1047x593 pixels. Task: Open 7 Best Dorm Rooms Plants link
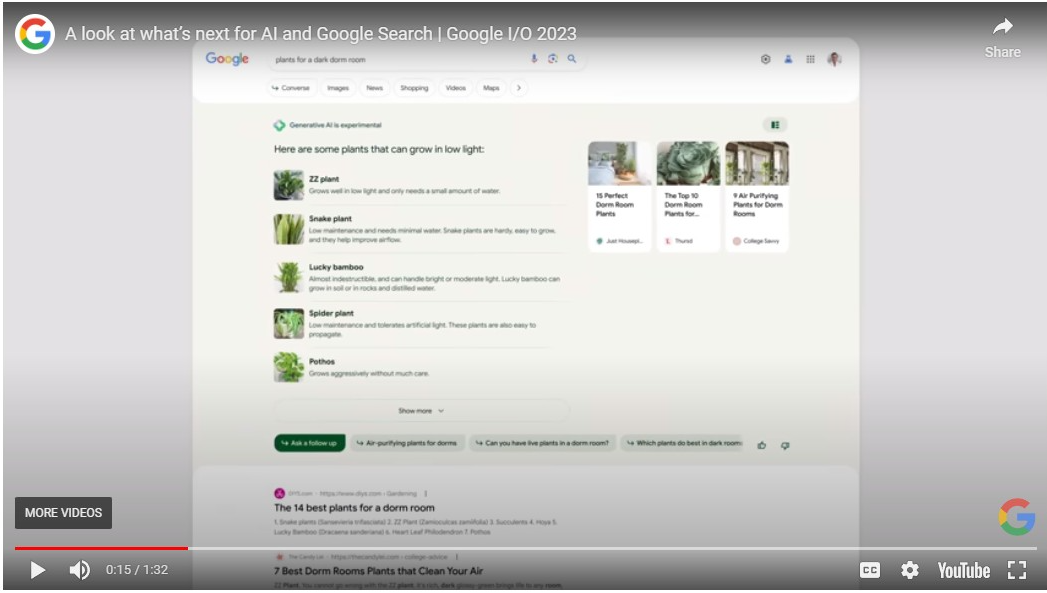[378, 571]
